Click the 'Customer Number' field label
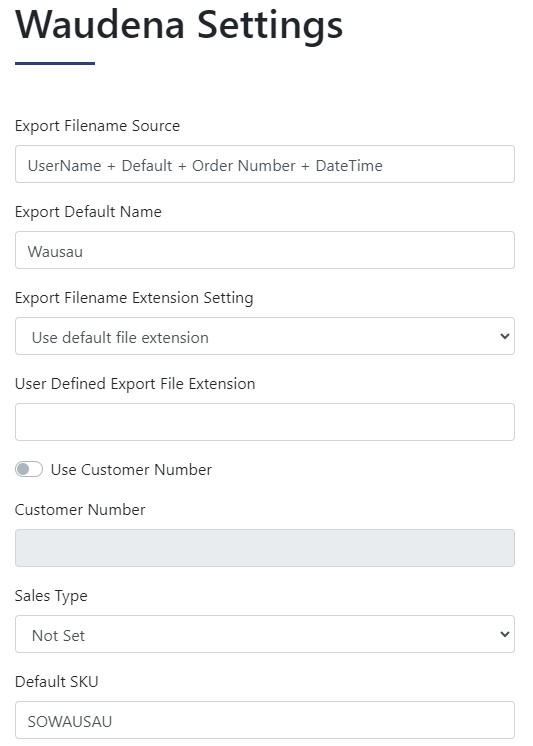 coord(80,510)
